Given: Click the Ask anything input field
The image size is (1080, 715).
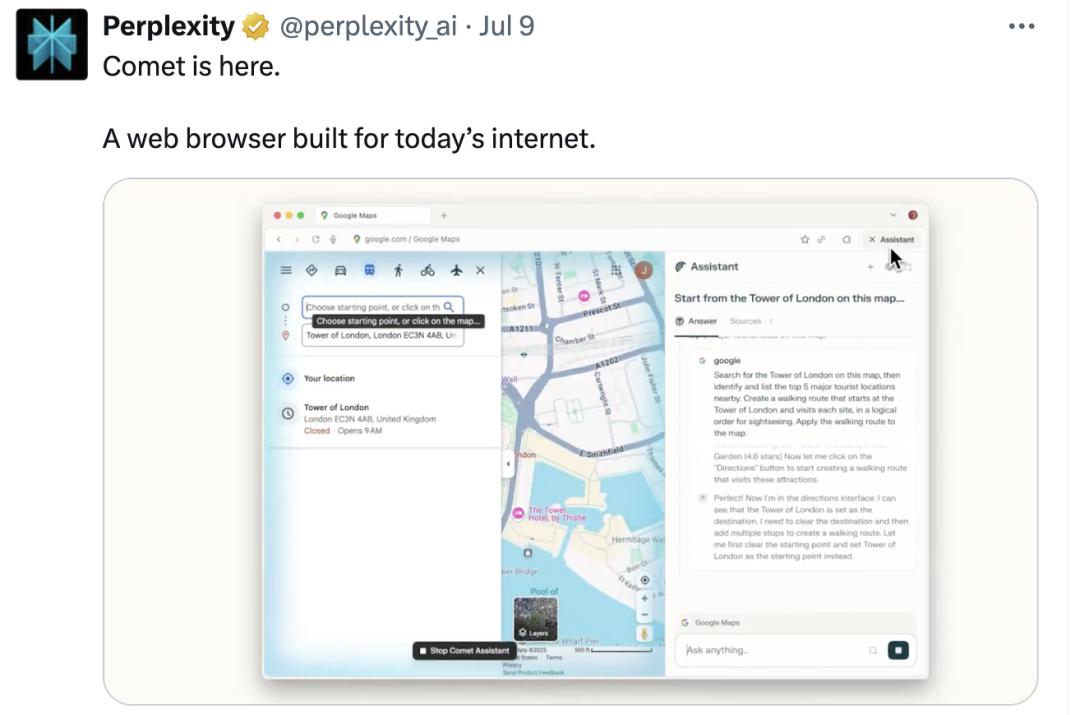Looking at the screenshot, I should pyautogui.click(x=770, y=650).
